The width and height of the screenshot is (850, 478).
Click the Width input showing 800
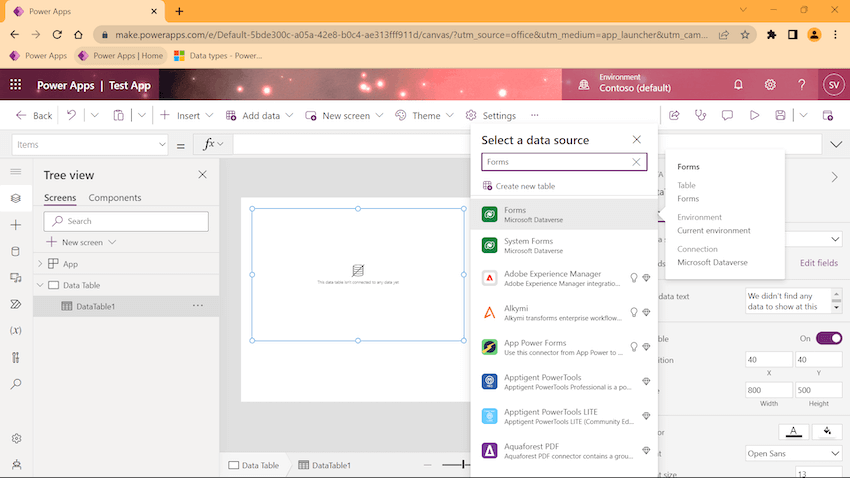click(x=768, y=390)
